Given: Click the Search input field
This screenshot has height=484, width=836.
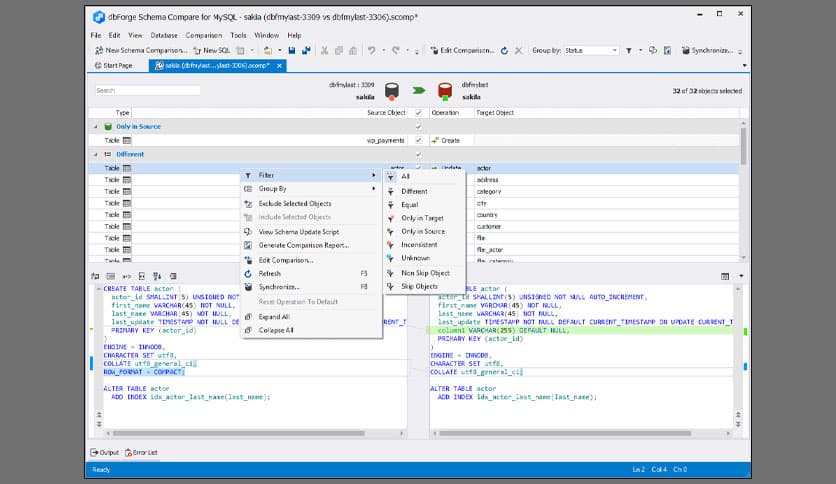Looking at the screenshot, I should coord(148,91).
